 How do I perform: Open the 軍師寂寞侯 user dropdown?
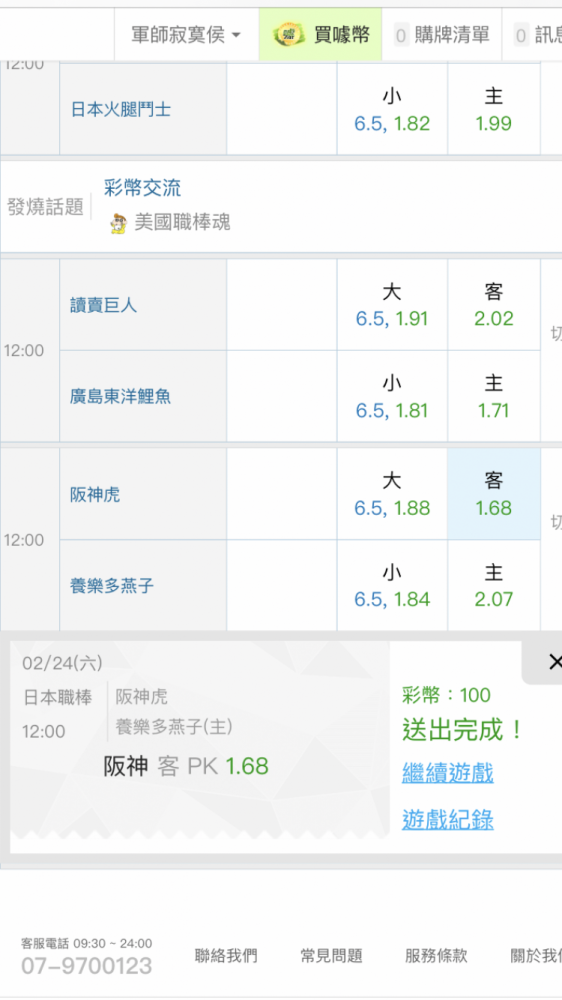[x=186, y=34]
